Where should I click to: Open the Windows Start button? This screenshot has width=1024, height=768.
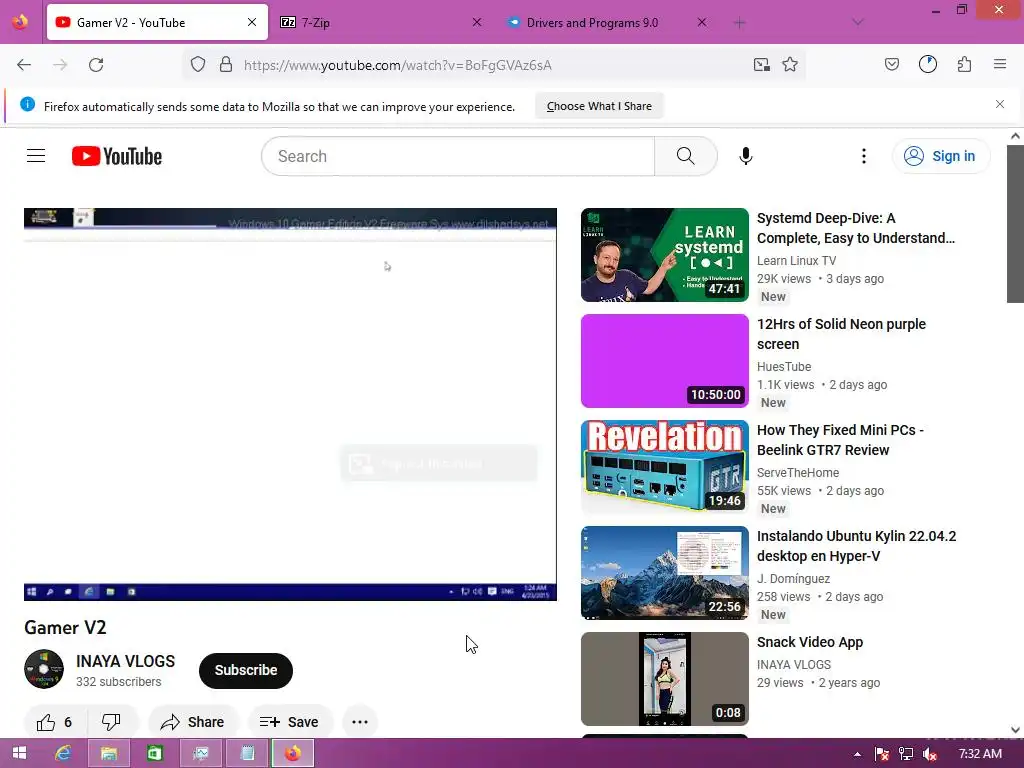click(19, 753)
